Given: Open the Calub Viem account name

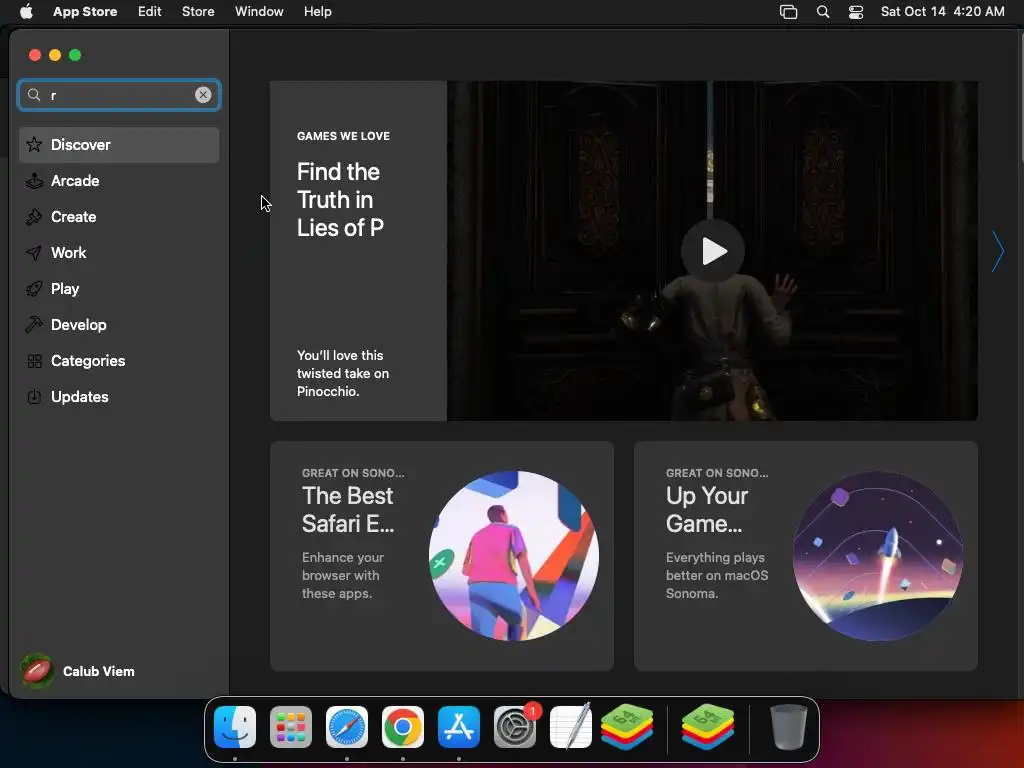Looking at the screenshot, I should (99, 671).
